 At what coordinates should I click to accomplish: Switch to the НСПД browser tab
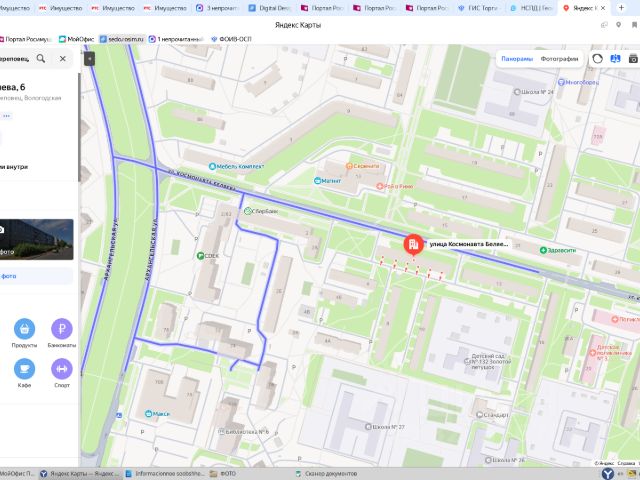click(531, 8)
